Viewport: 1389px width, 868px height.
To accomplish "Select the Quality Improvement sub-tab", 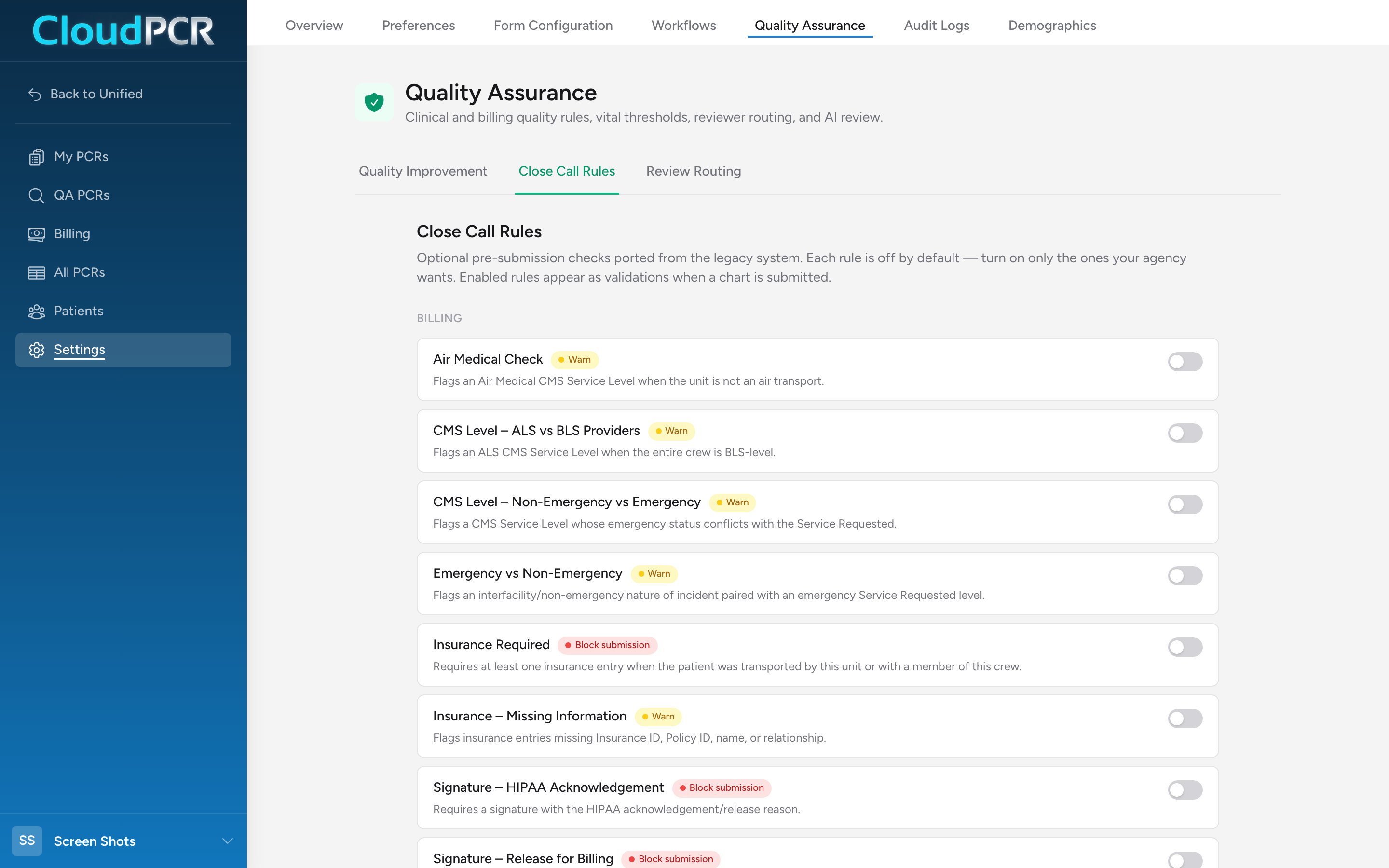I will coord(423,171).
